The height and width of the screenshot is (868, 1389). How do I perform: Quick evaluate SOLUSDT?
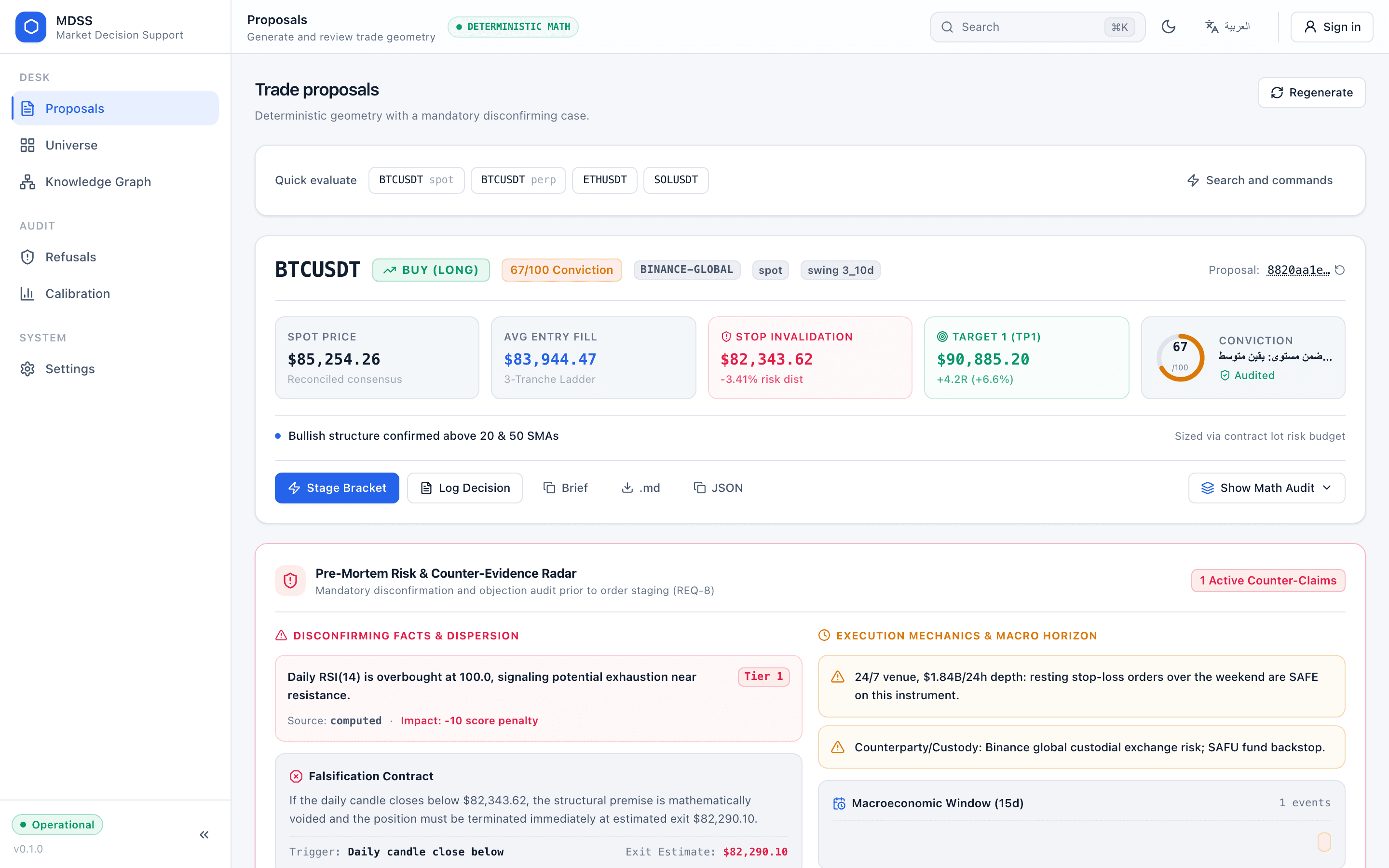[676, 180]
